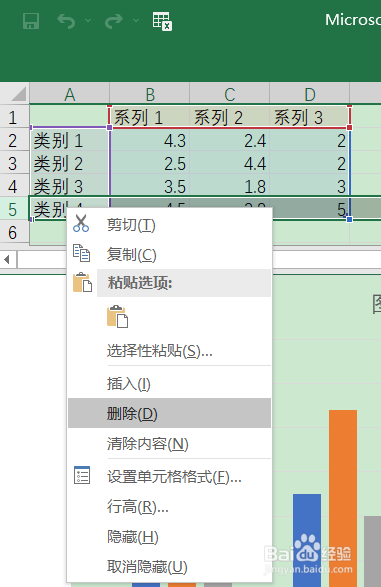381x587 pixels.
Task: Click the Redo arrow icon
Action: (x=114, y=21)
